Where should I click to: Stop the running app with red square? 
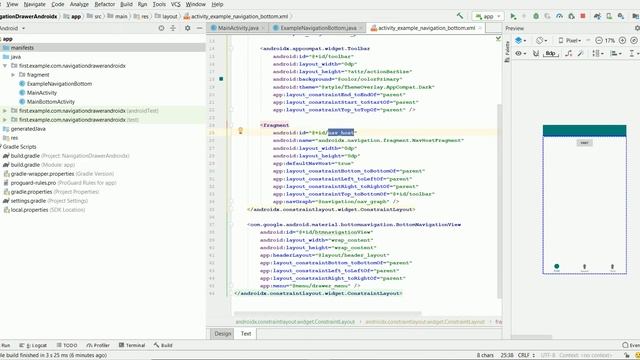[x=583, y=16]
